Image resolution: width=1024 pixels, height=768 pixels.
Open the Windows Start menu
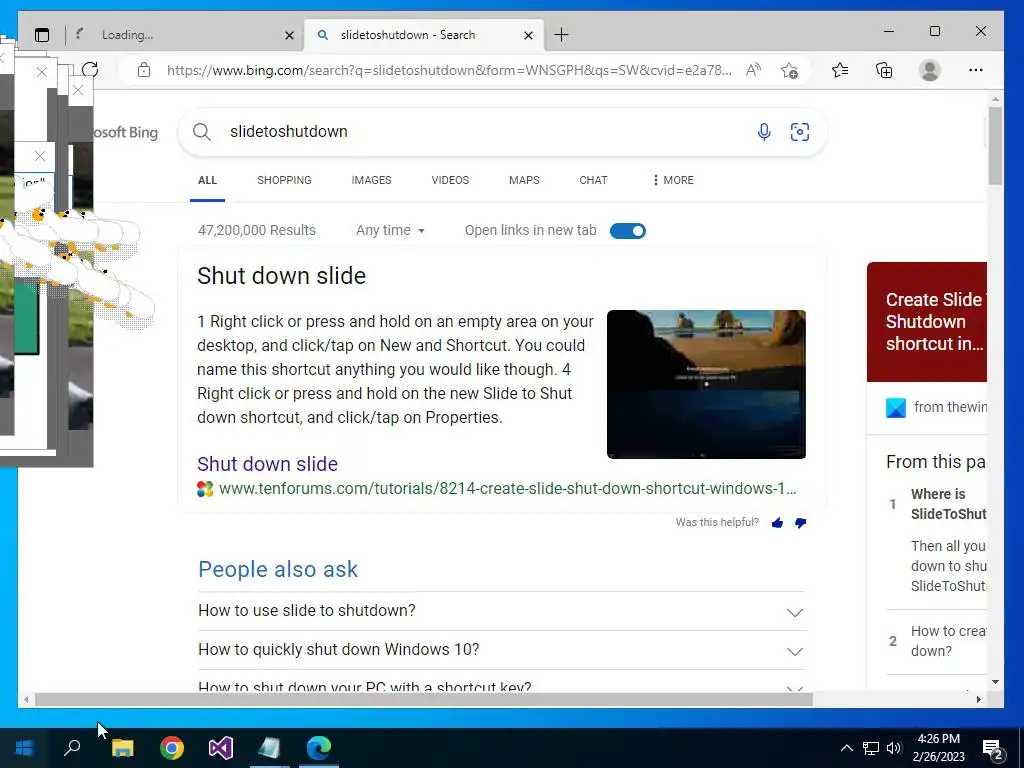(x=24, y=748)
